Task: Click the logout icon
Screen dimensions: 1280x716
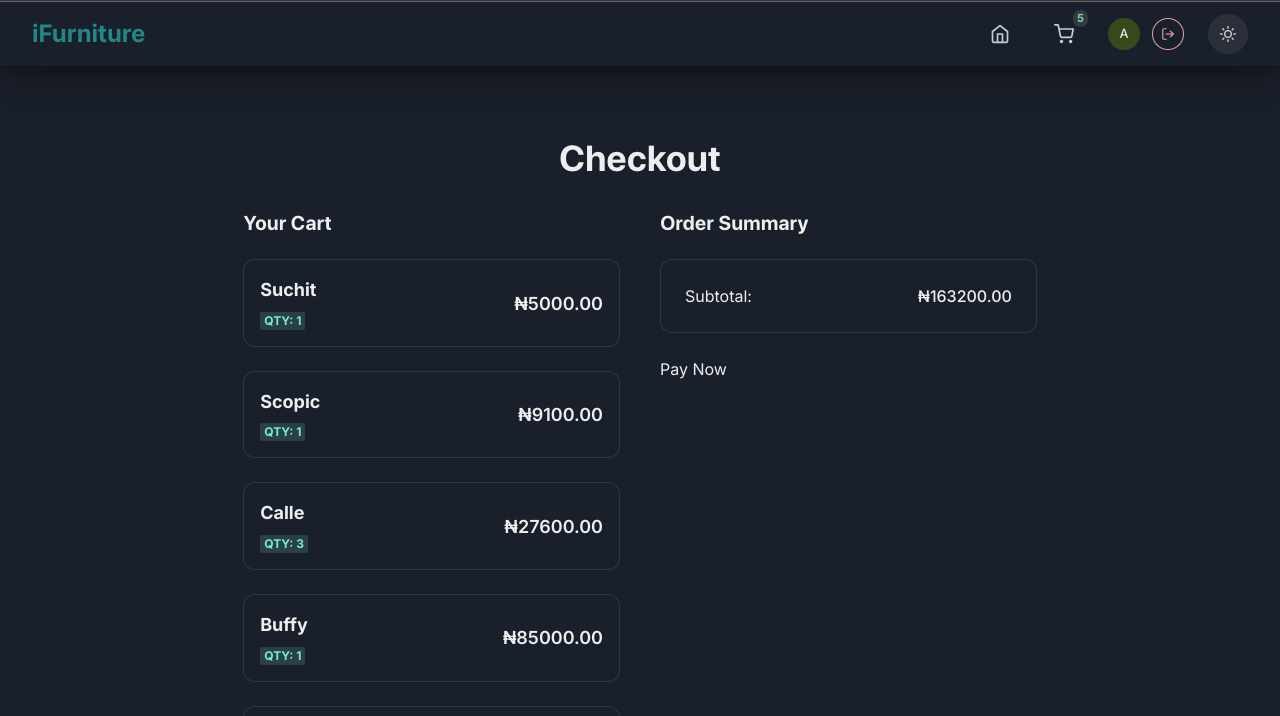Action: (1168, 34)
